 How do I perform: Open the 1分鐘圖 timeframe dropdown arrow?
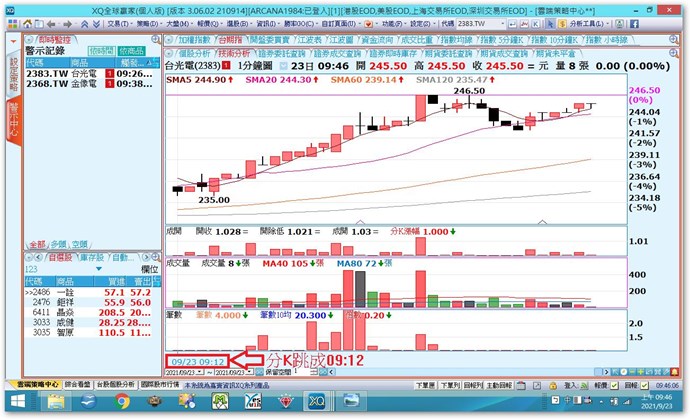(283, 66)
